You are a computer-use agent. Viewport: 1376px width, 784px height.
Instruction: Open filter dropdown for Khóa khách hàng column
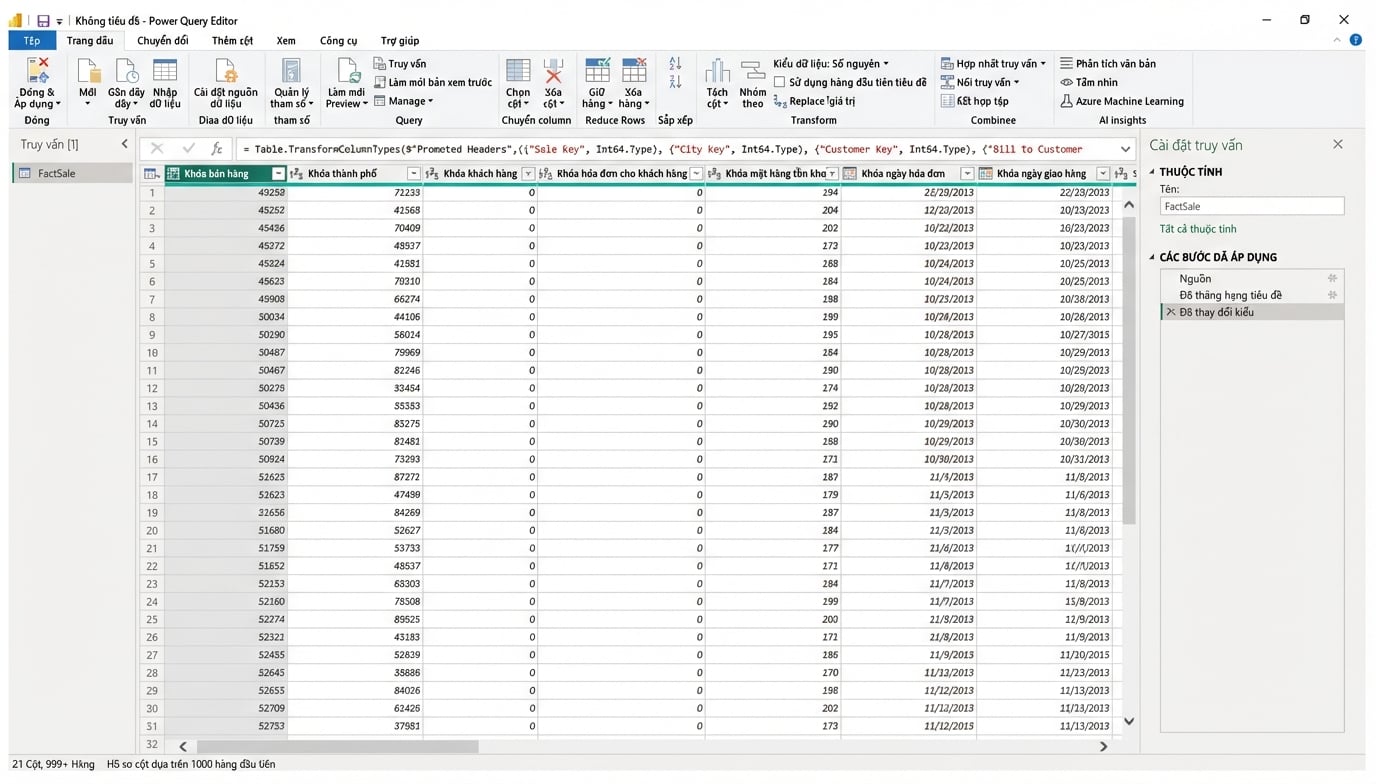coord(529,174)
